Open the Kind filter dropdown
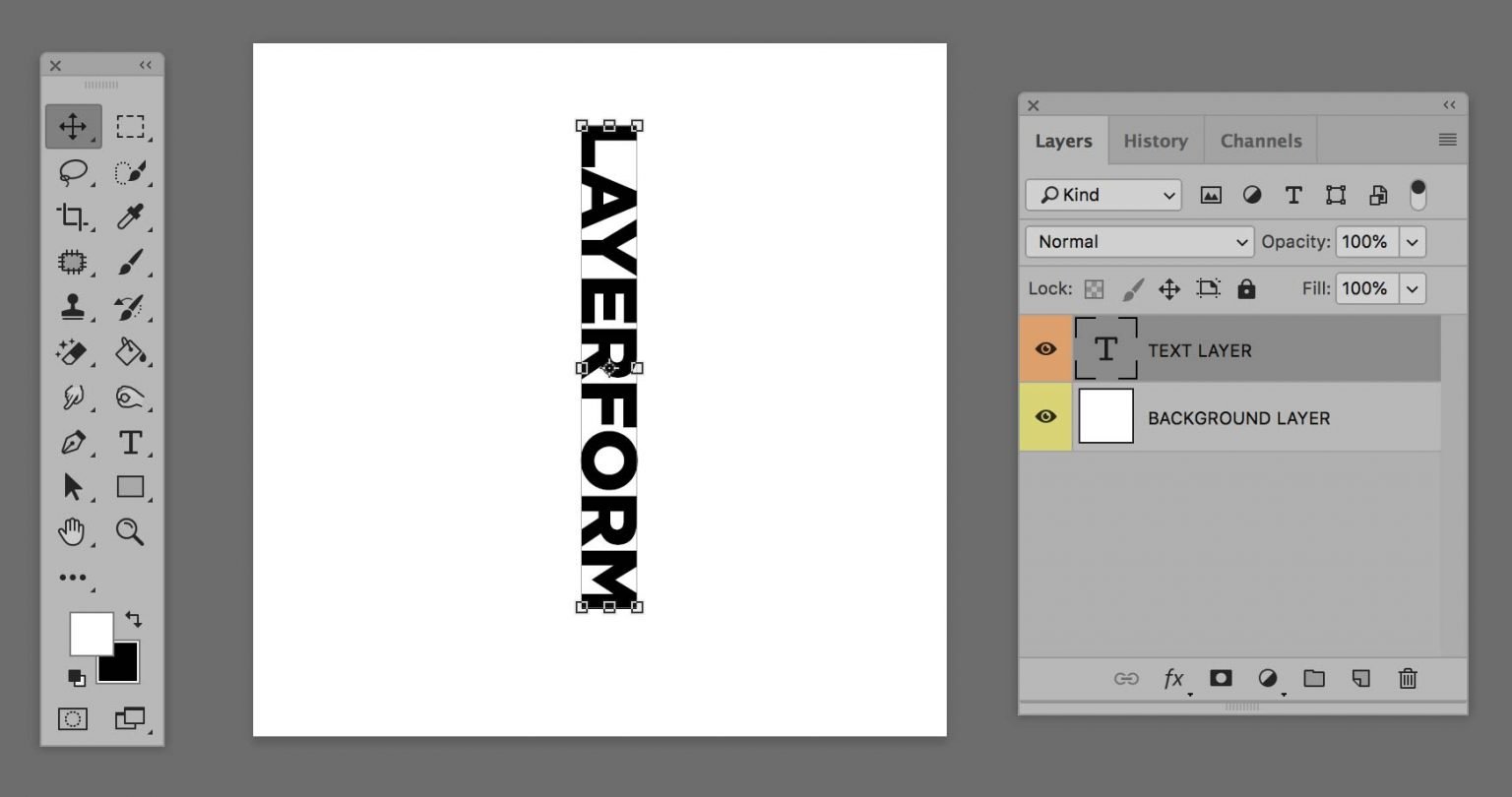The image size is (1512, 797). tap(1102, 194)
